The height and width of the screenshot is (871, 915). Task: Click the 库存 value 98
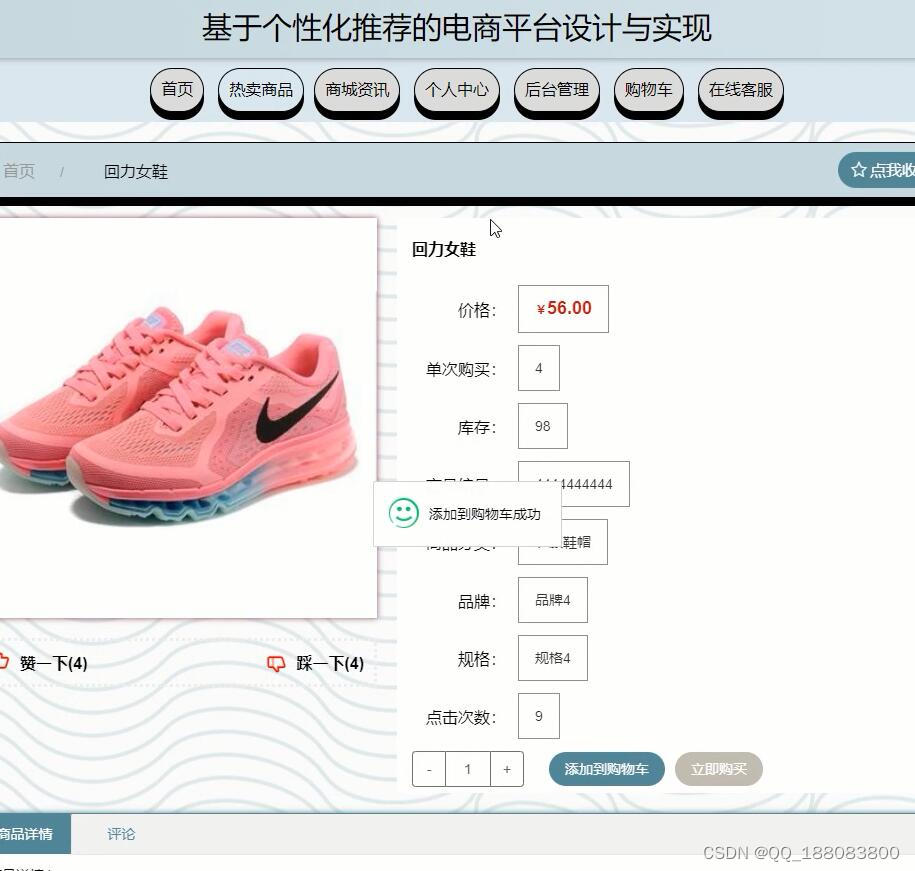(543, 426)
